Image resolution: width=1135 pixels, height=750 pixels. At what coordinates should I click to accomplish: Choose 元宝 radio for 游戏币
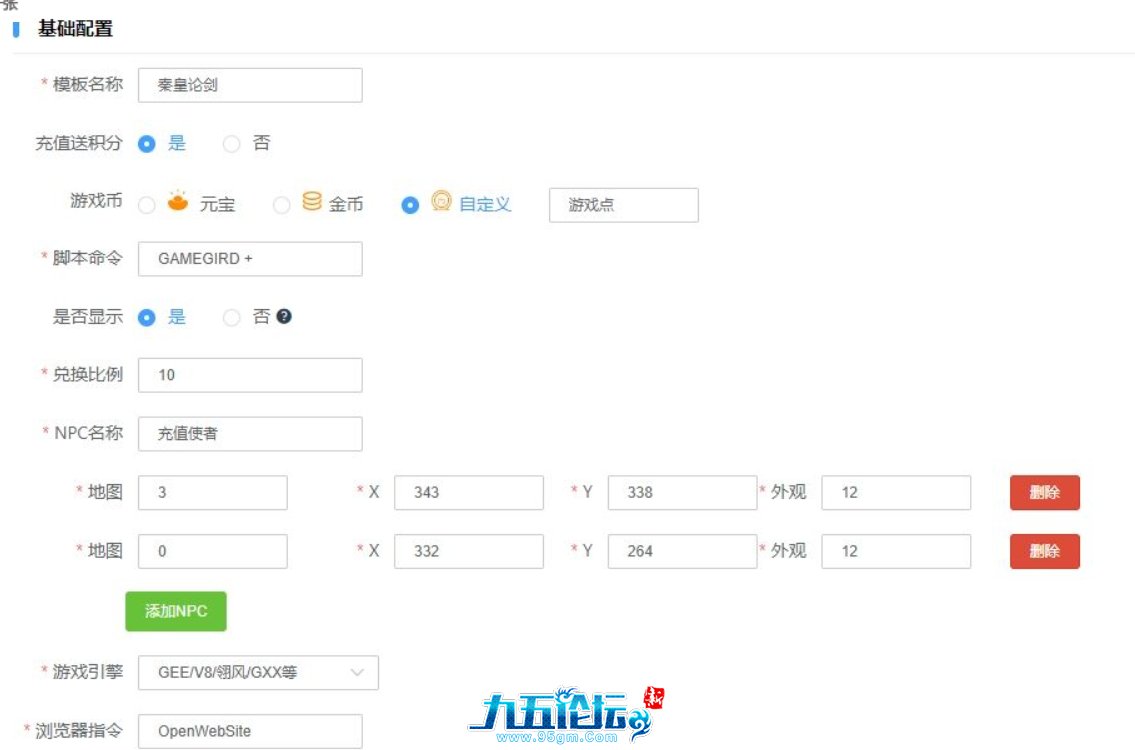point(147,205)
